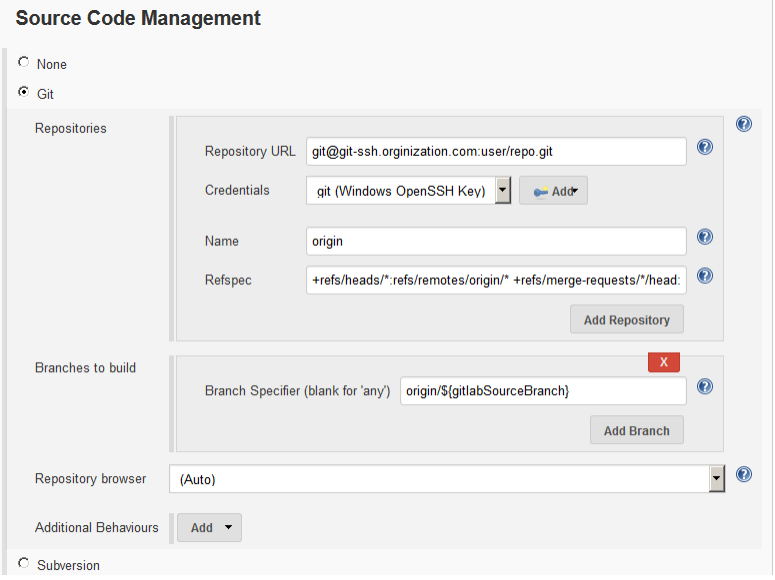Select the Git source control option
Screen dimensions: 775x580
pyautogui.click(x=23, y=91)
